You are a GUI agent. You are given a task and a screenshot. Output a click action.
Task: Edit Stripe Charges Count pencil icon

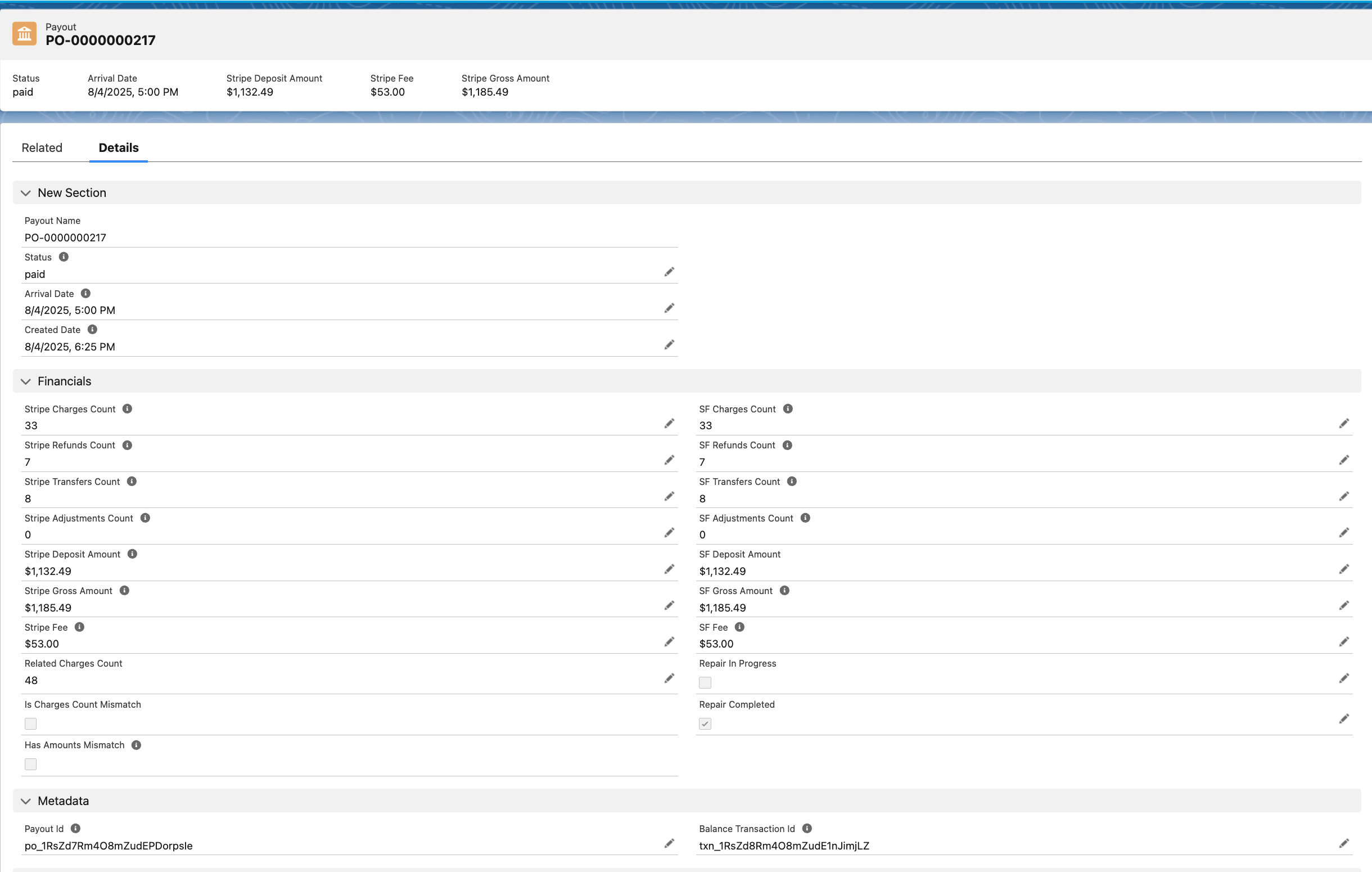coord(669,424)
